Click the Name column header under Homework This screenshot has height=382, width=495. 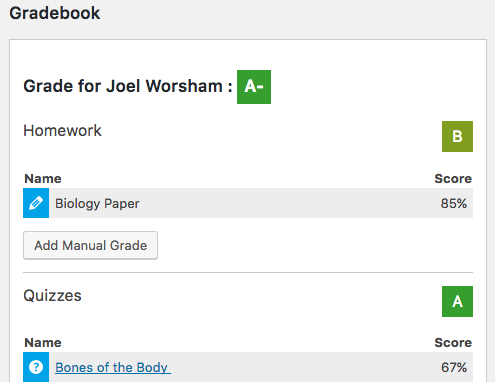click(x=43, y=179)
